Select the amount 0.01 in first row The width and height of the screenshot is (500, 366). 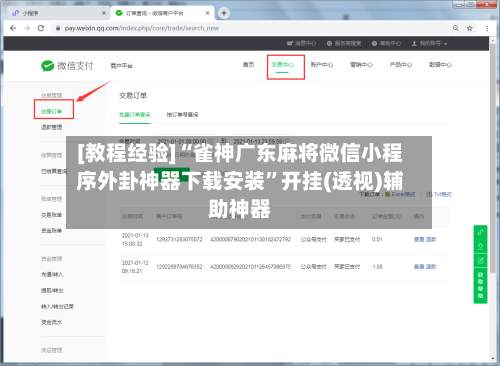pyautogui.click(x=377, y=239)
